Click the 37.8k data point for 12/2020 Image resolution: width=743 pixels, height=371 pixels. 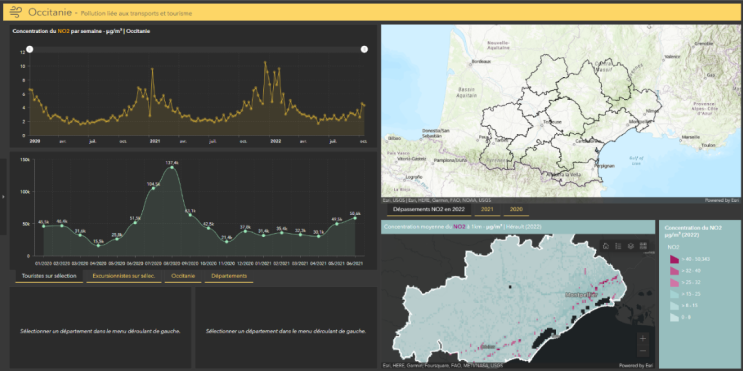tap(245, 231)
